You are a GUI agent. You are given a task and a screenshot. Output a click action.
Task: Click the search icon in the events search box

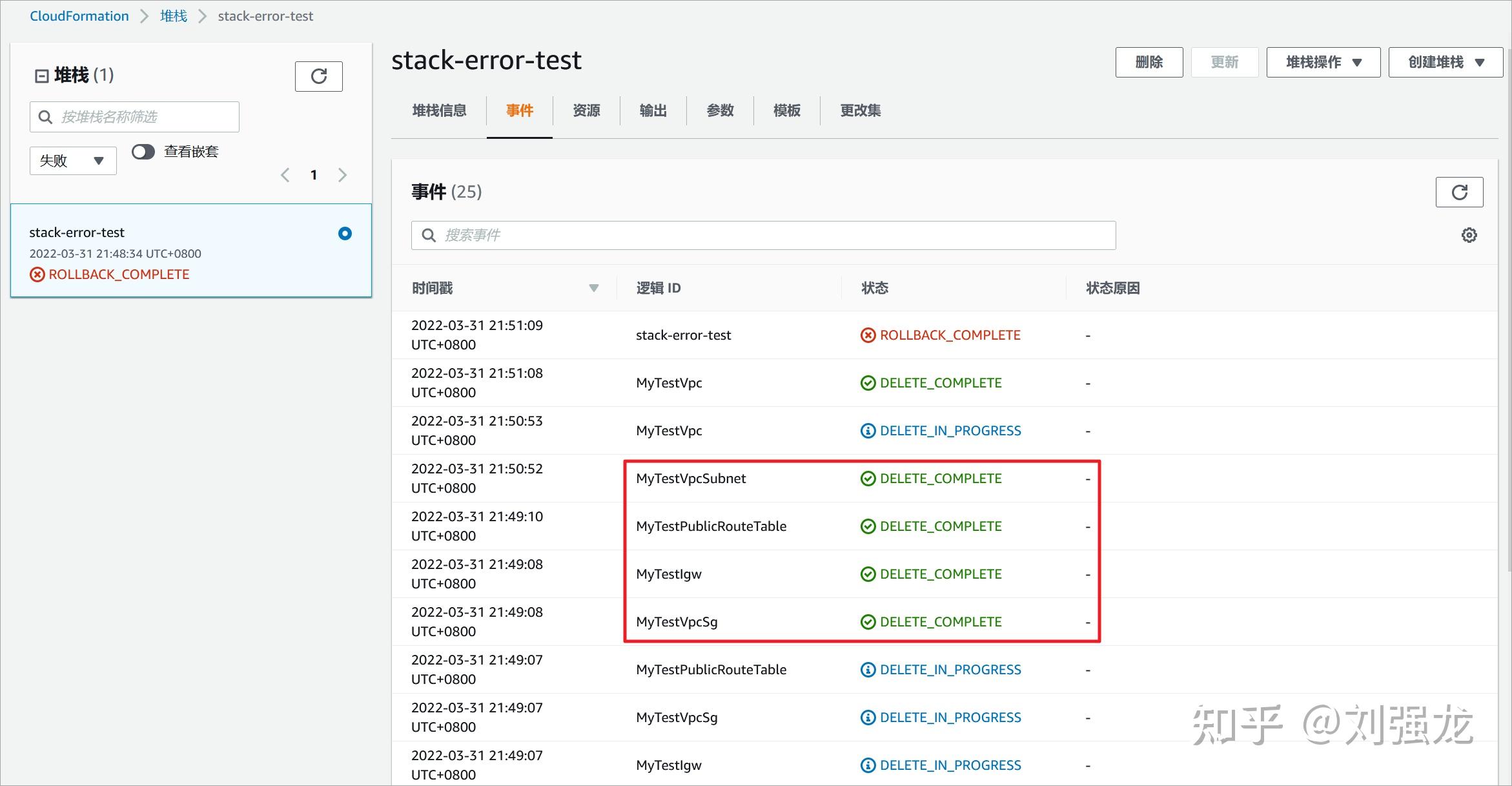click(x=429, y=235)
